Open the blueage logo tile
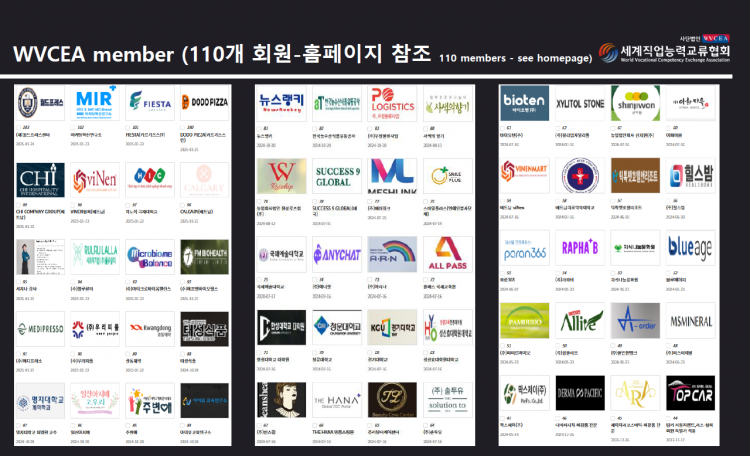Image resolution: width=750 pixels, height=456 pixels. click(x=688, y=251)
